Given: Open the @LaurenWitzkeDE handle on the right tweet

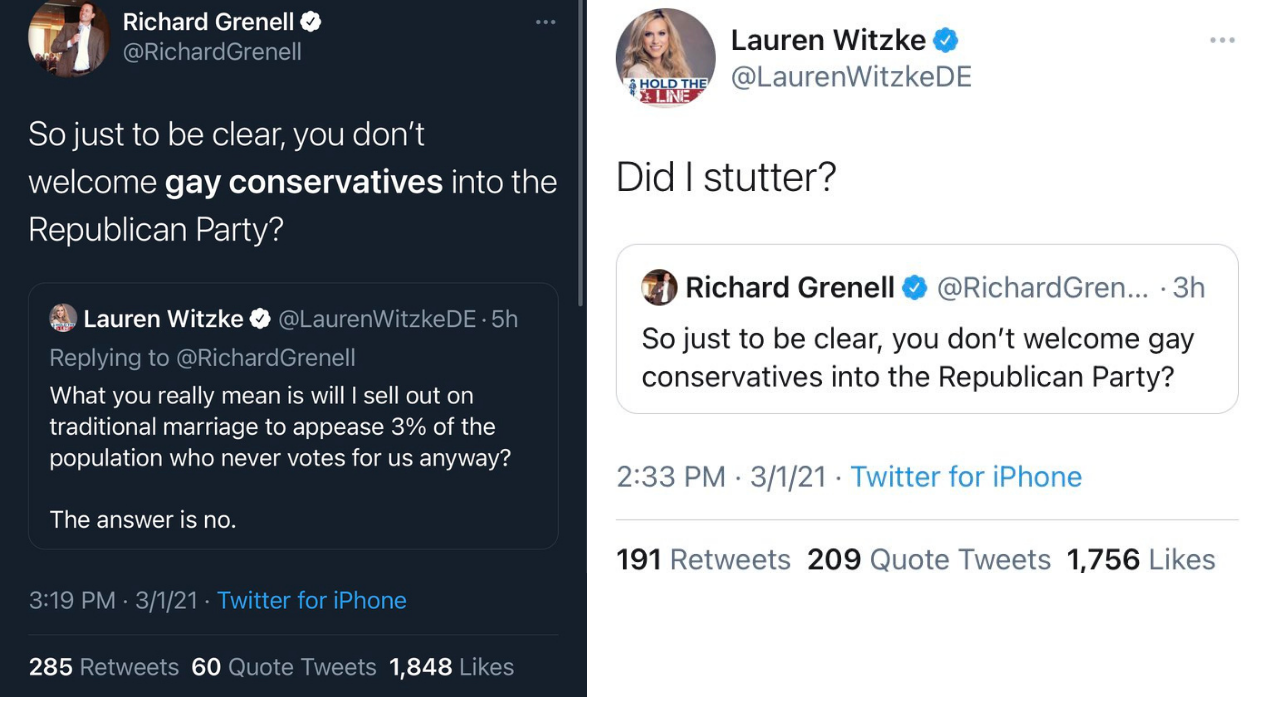Looking at the screenshot, I should (x=851, y=77).
